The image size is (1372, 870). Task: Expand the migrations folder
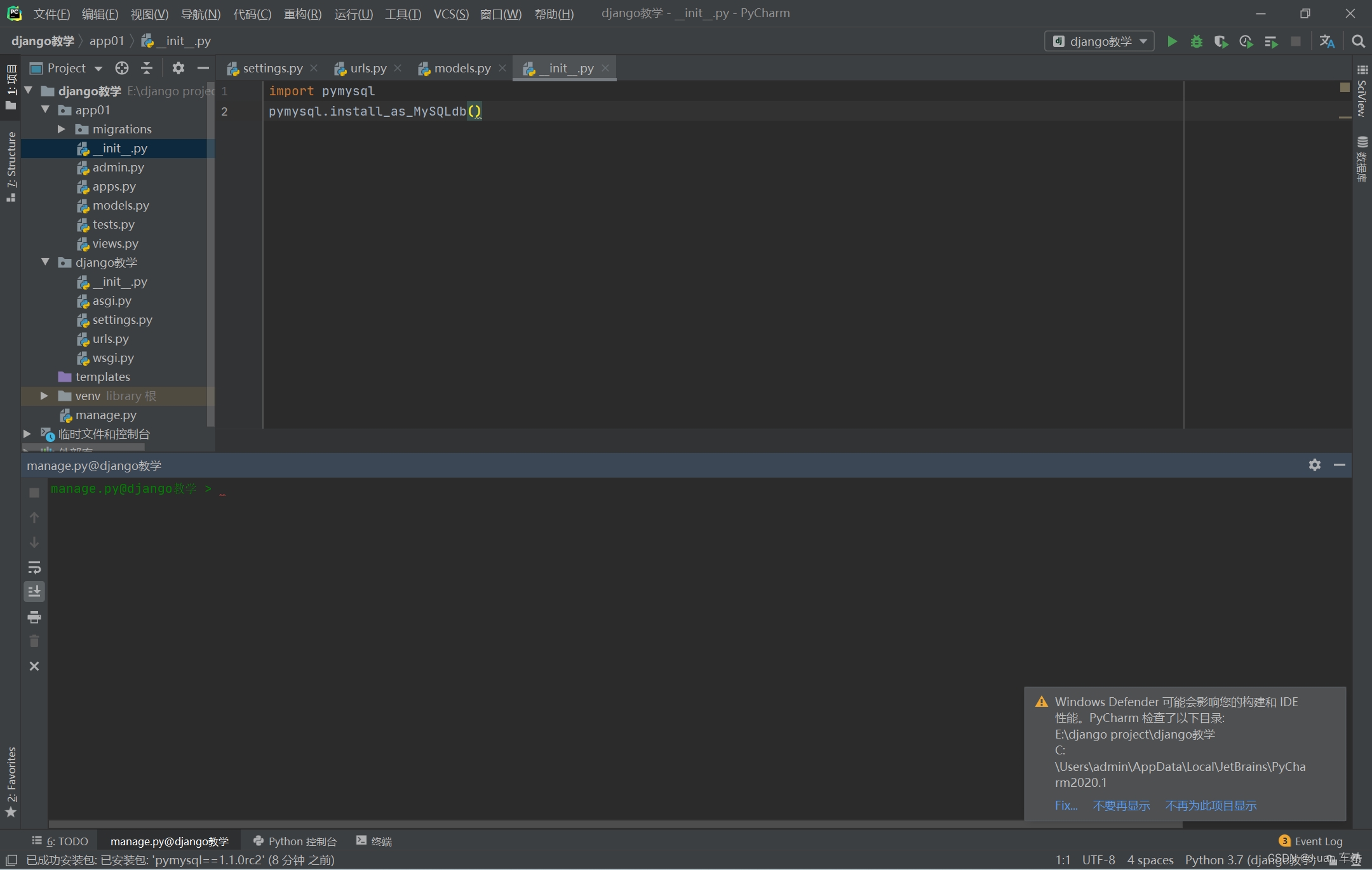[x=62, y=129]
